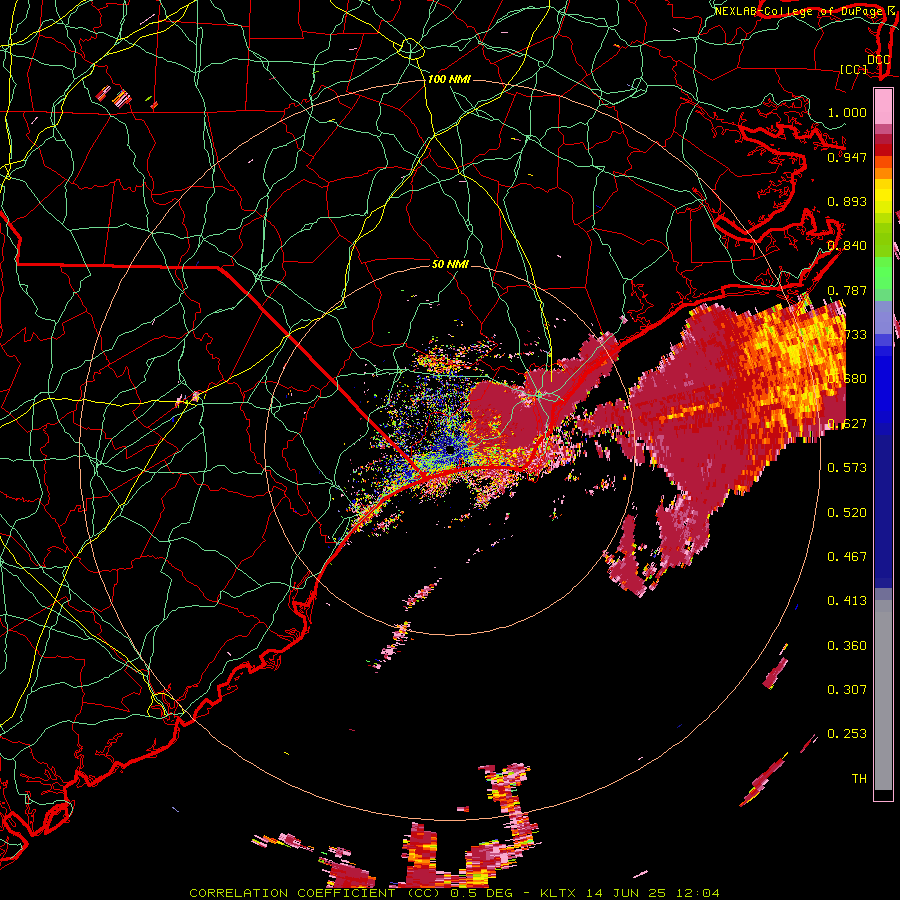Click the 0.467 scale value

(847, 557)
